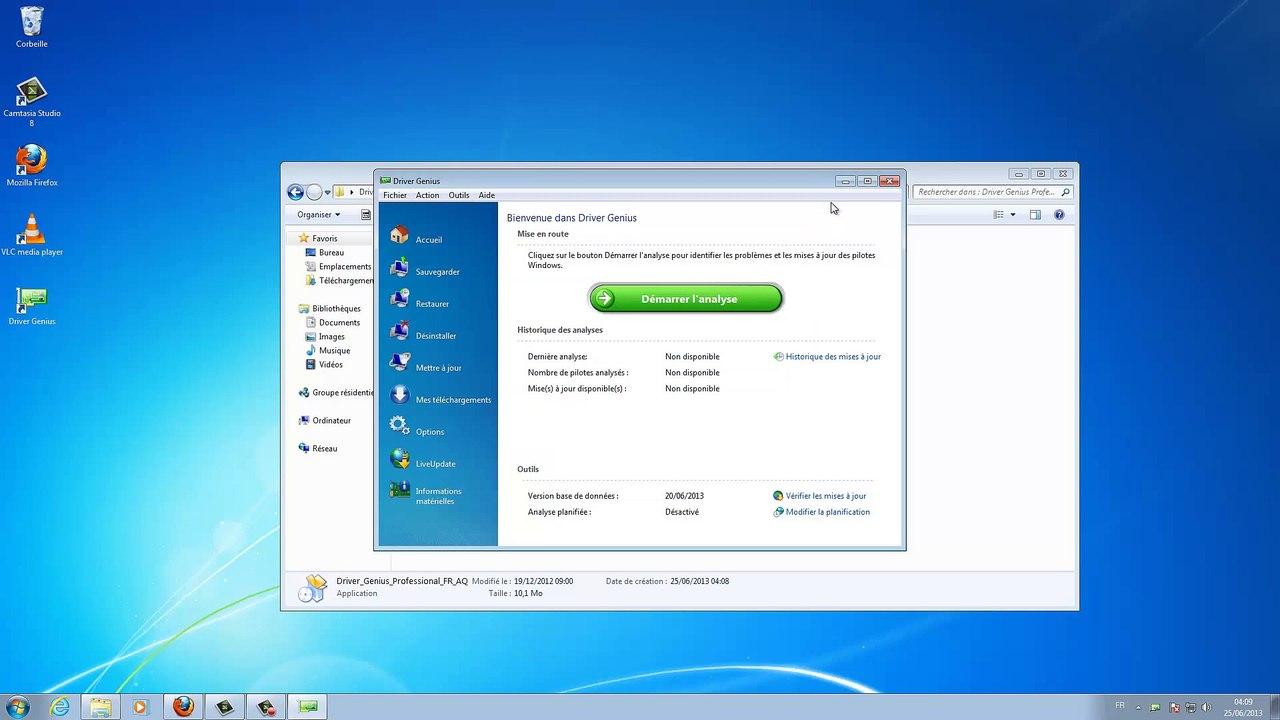This screenshot has width=1280, height=720.
Task: Select the Camtasia Studio 8 desktop icon
Action: pyautogui.click(x=32, y=101)
